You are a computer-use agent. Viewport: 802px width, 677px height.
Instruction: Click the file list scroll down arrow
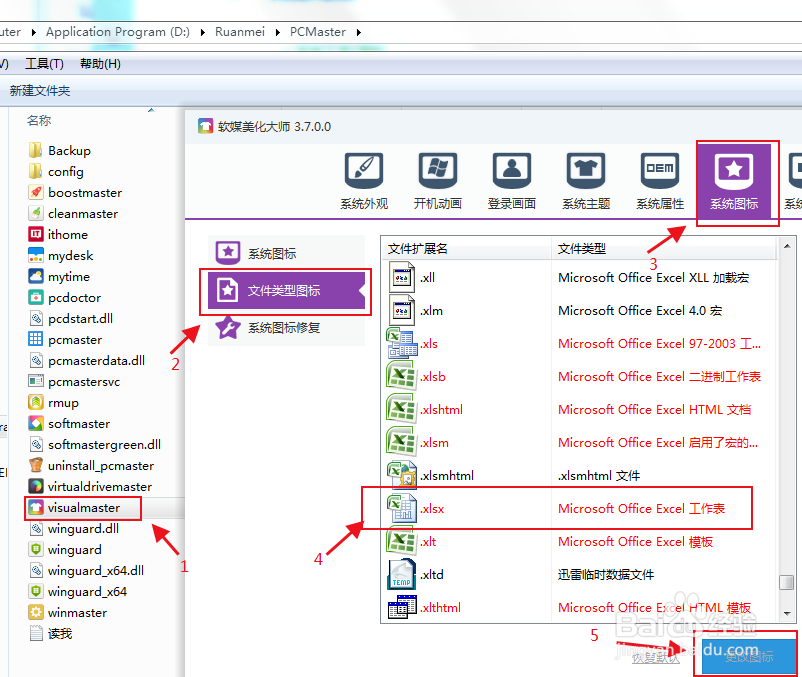[x=787, y=613]
